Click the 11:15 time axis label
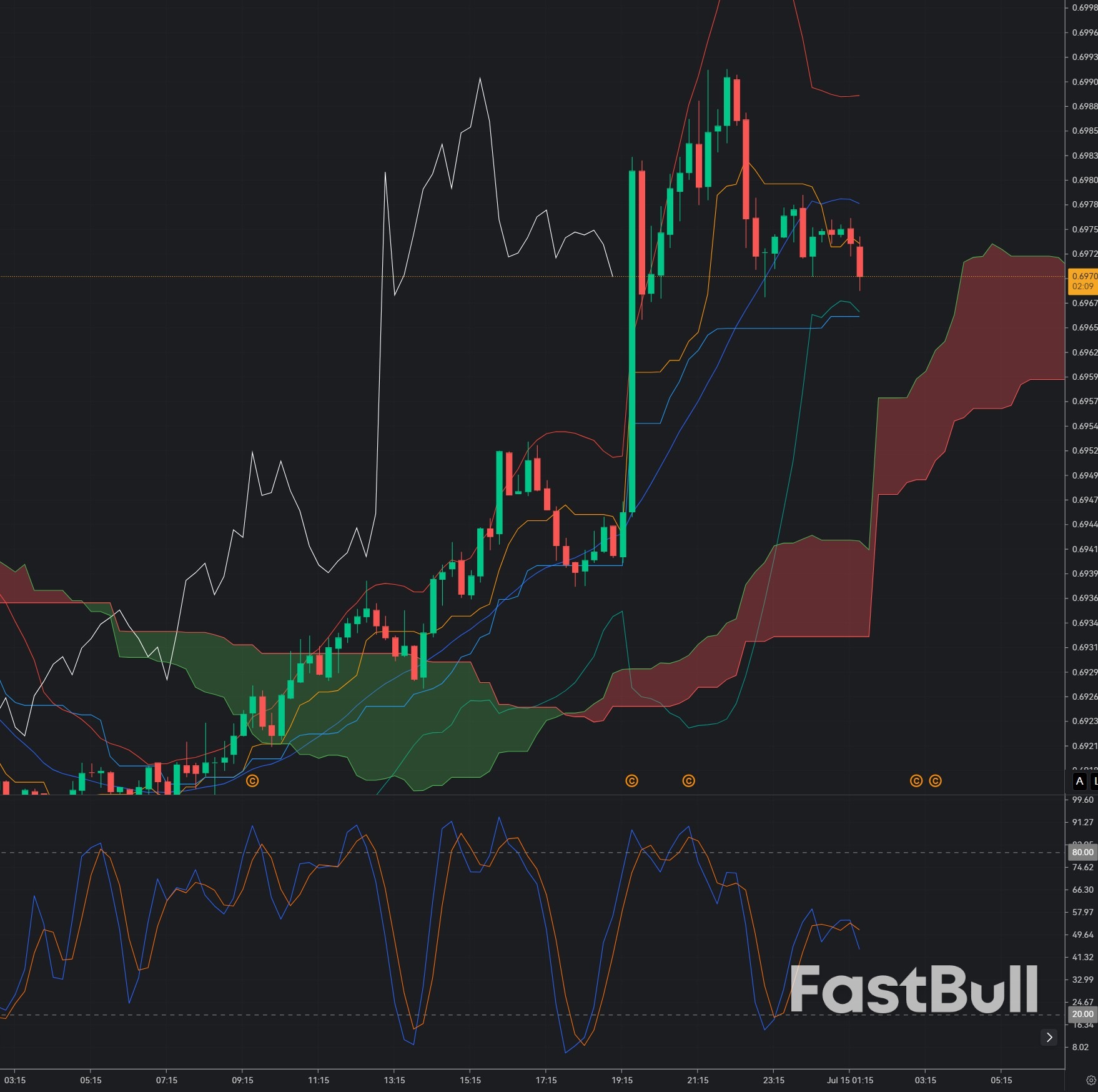The image size is (1098, 1092). coord(319,1080)
